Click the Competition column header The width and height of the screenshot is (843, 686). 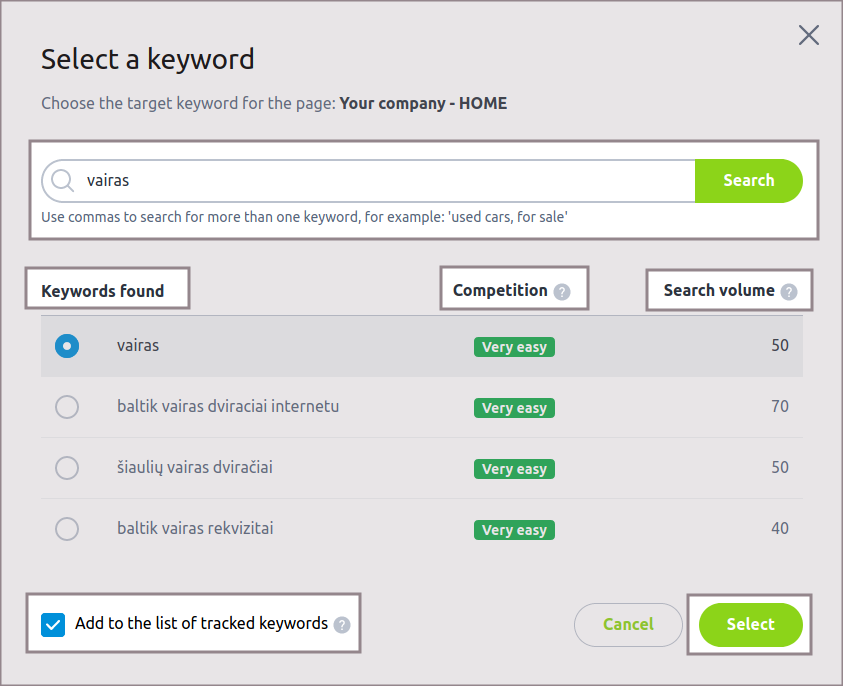(500, 291)
